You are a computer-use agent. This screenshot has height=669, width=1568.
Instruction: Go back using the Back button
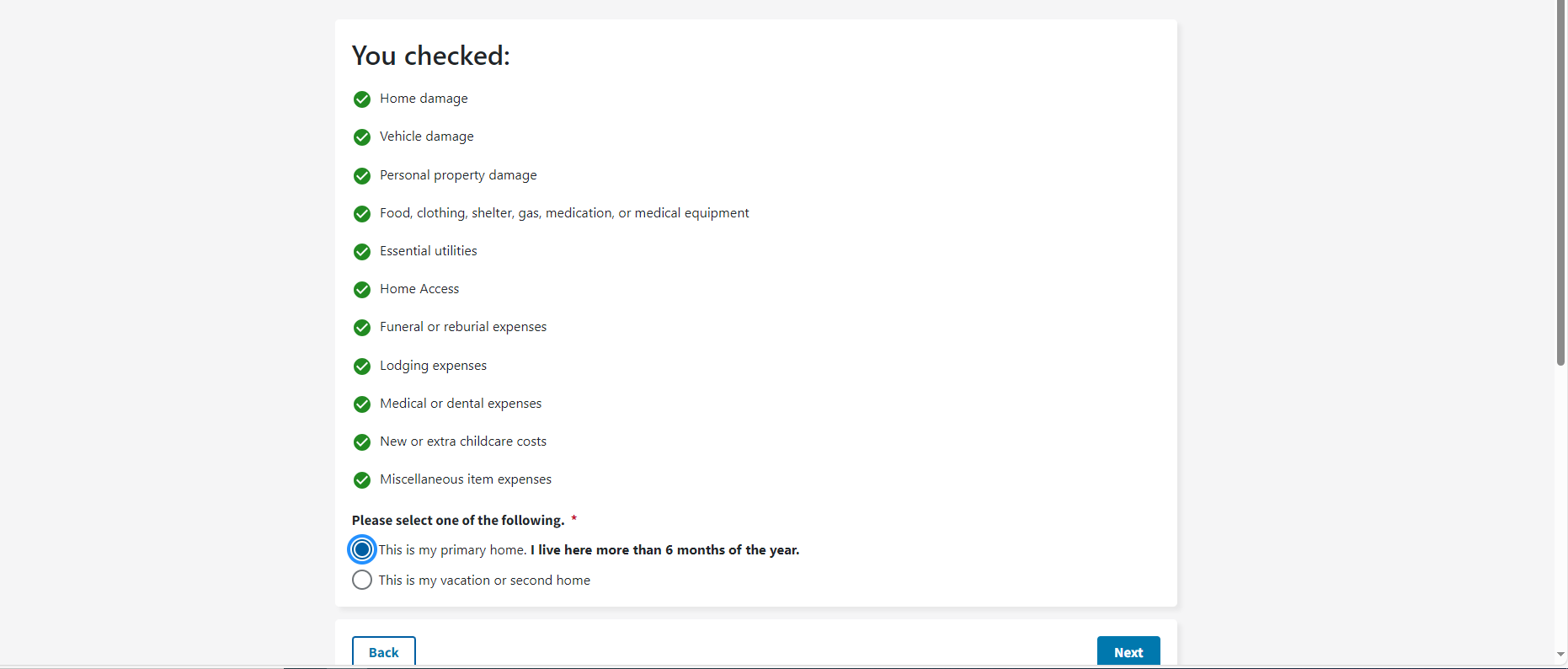tap(384, 652)
